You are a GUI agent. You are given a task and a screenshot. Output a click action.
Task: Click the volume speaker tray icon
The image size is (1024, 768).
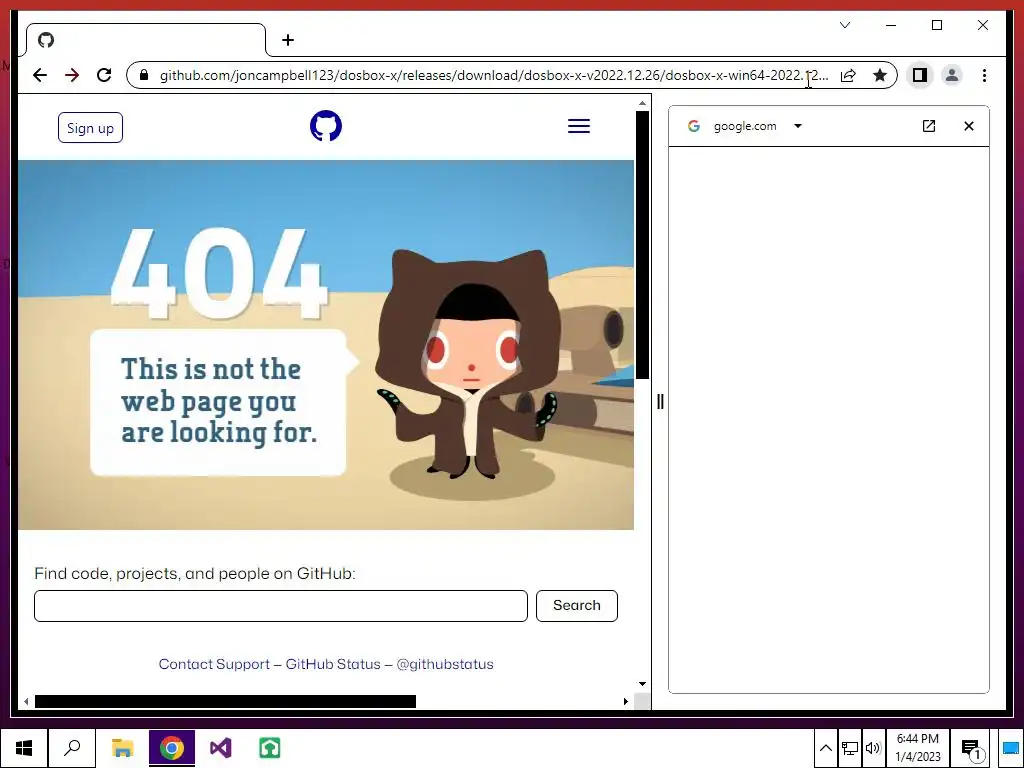click(872, 748)
